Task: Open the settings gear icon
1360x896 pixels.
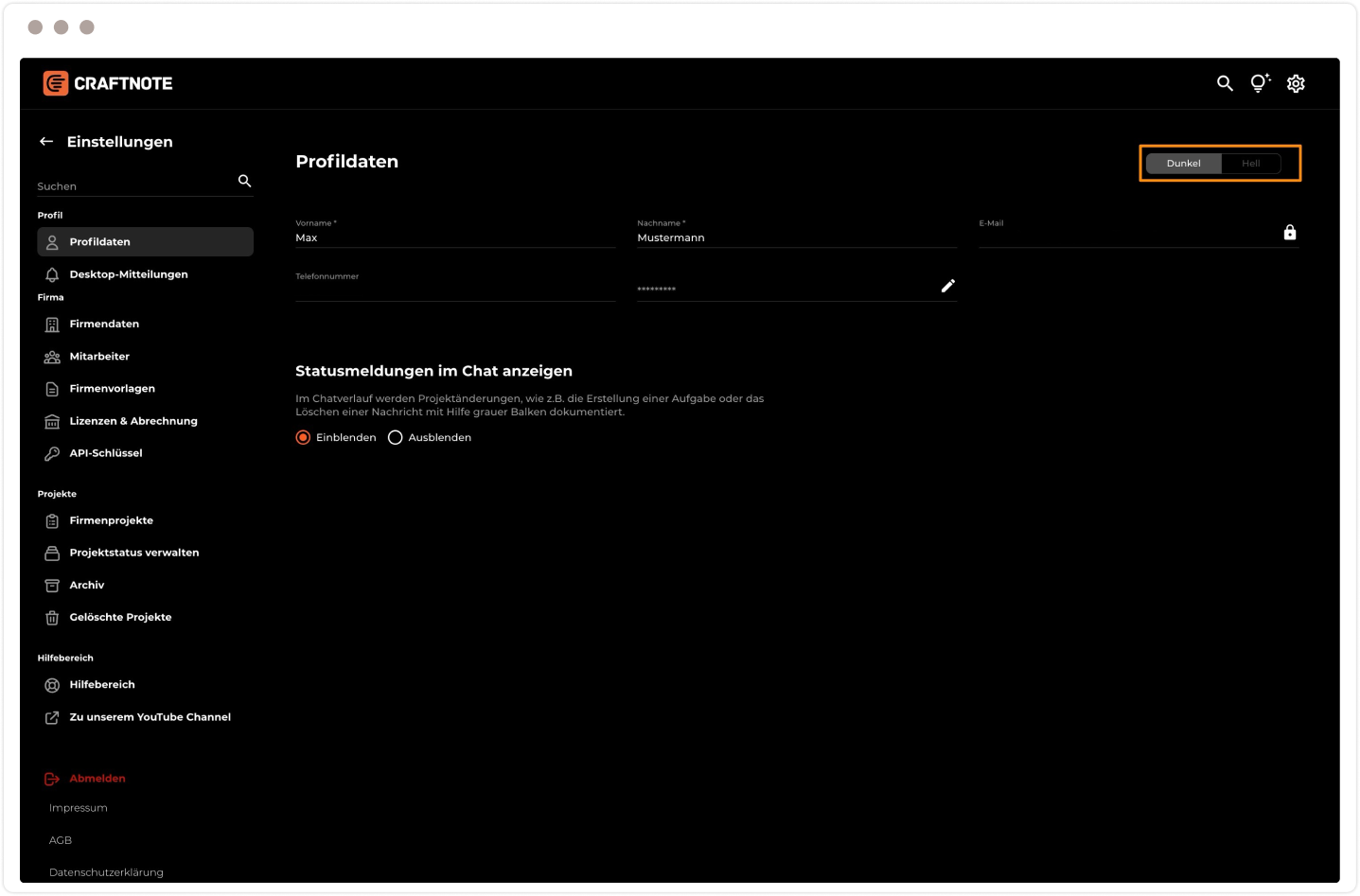Action: [x=1296, y=83]
